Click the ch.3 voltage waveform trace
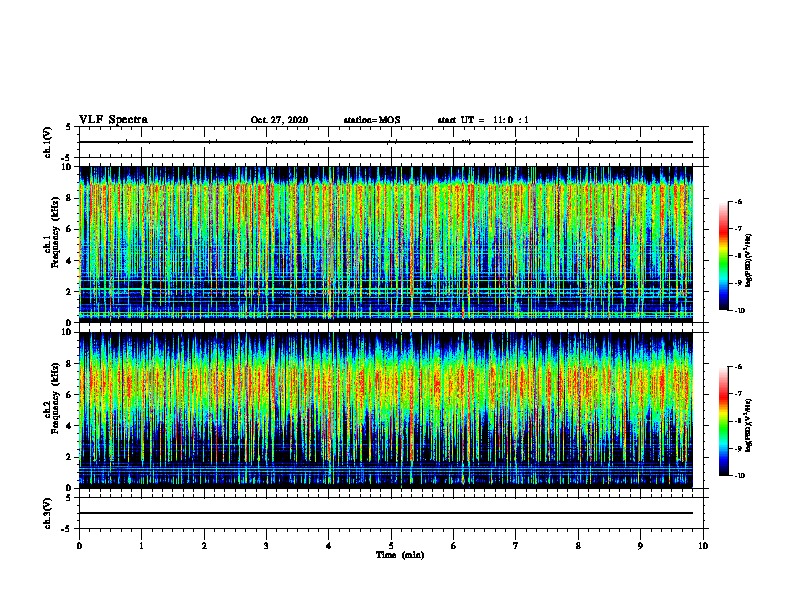The width and height of the screenshot is (792, 612). (x=386, y=513)
